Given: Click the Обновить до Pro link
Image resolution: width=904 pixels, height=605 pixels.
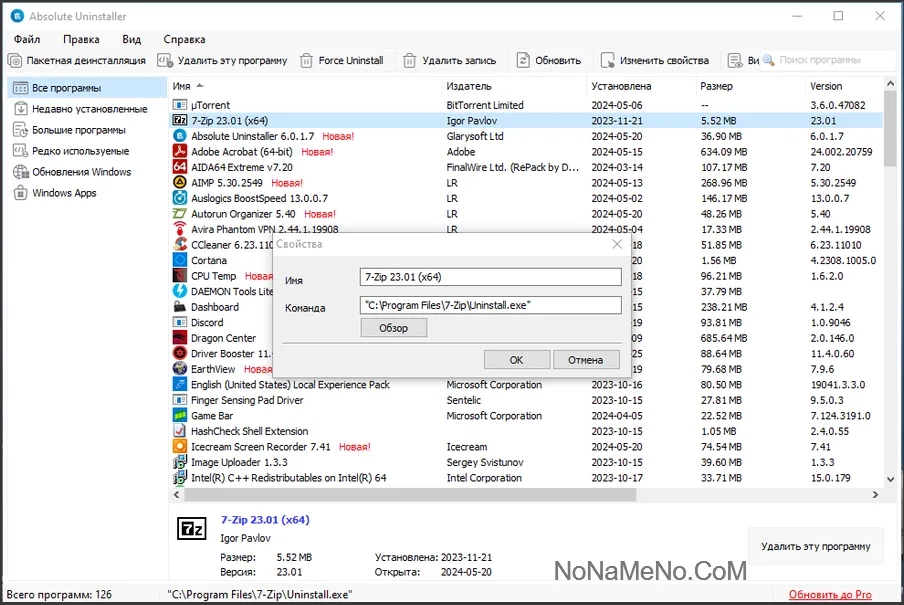Looking at the screenshot, I should [829, 595].
